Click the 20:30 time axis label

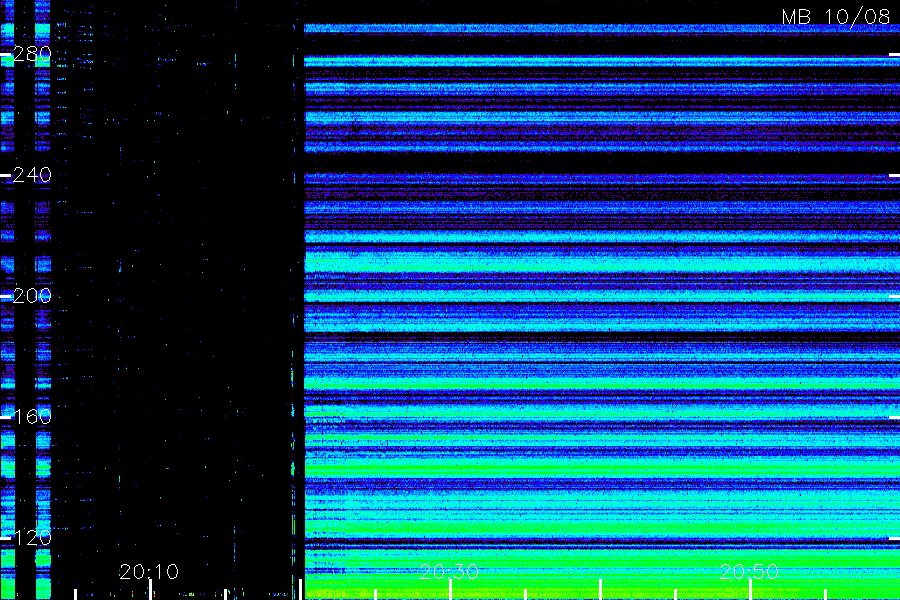pyautogui.click(x=449, y=572)
